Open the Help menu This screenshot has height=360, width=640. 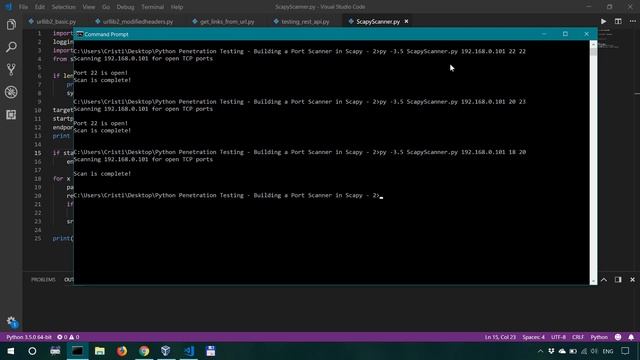point(177,7)
